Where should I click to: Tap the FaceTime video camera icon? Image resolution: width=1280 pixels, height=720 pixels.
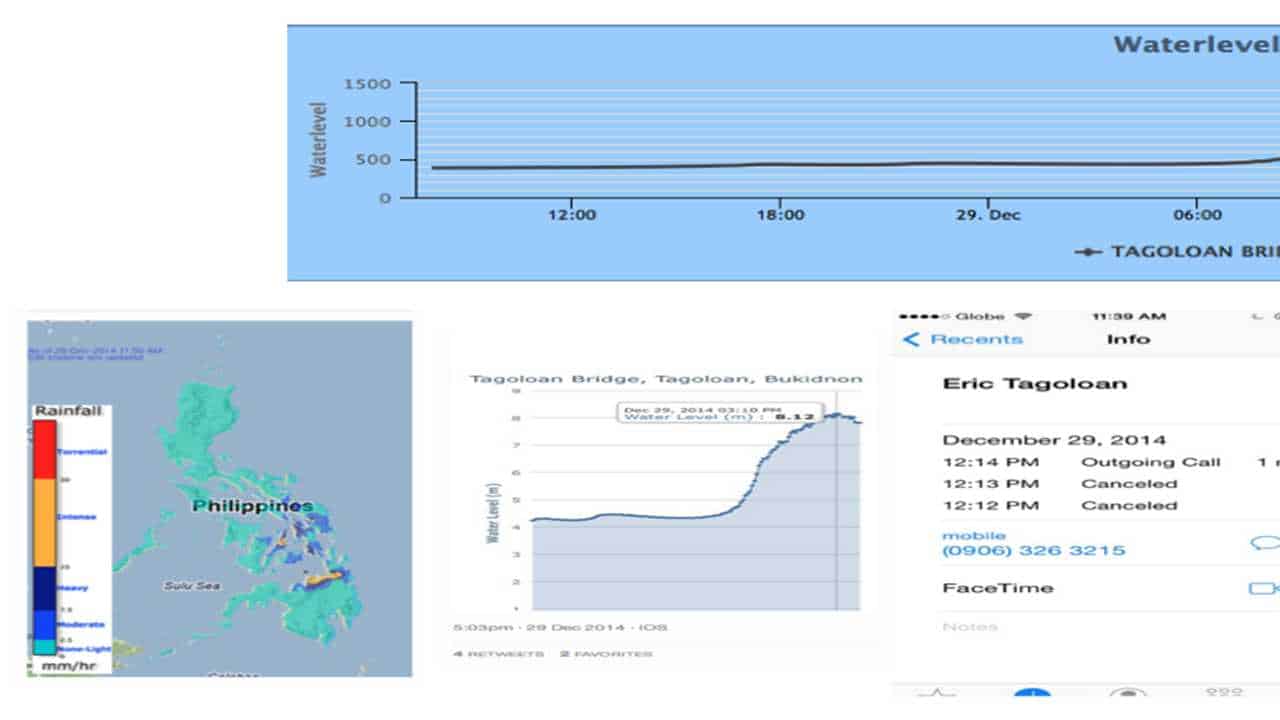click(x=1265, y=588)
